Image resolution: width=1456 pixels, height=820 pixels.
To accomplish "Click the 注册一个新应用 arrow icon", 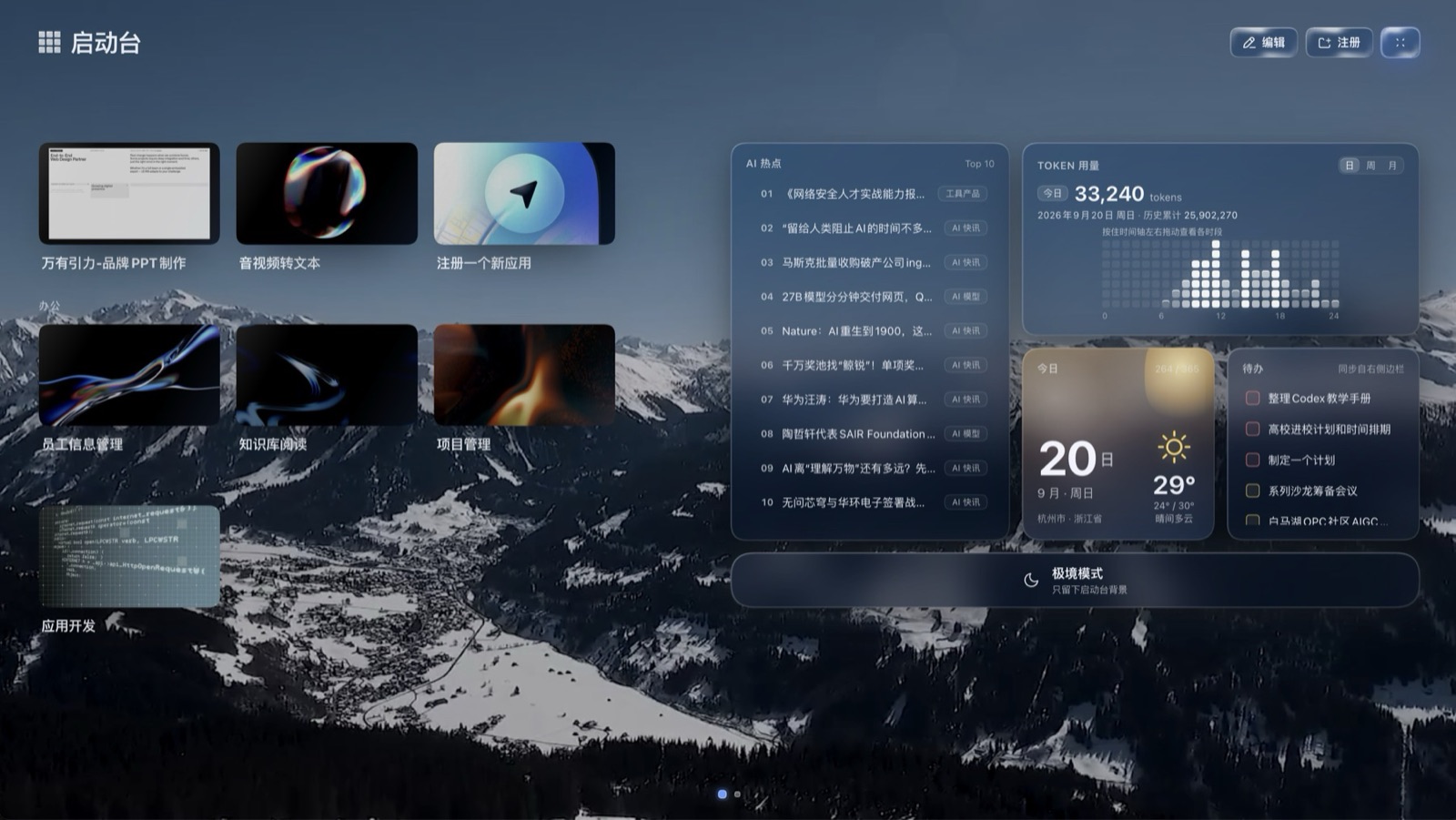I will click(x=524, y=193).
